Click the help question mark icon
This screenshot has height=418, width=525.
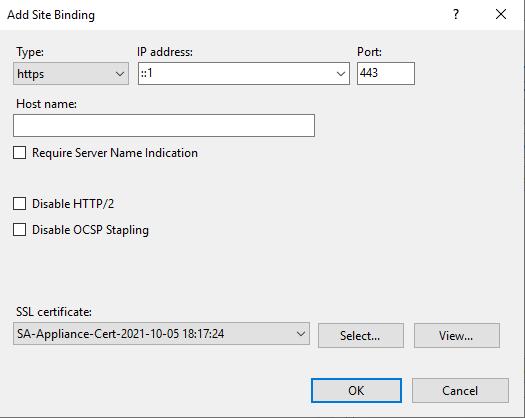click(456, 14)
